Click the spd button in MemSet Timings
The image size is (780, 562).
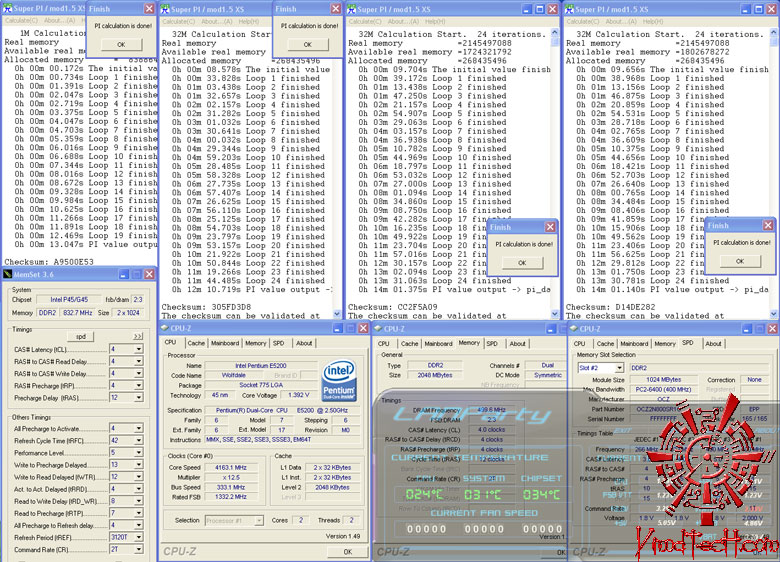tap(81, 337)
